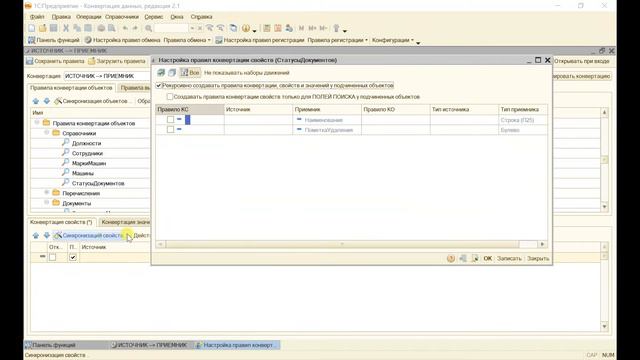Collapse the Справочники folder node
Viewport: 640px width, 360px height.
click(x=47, y=133)
